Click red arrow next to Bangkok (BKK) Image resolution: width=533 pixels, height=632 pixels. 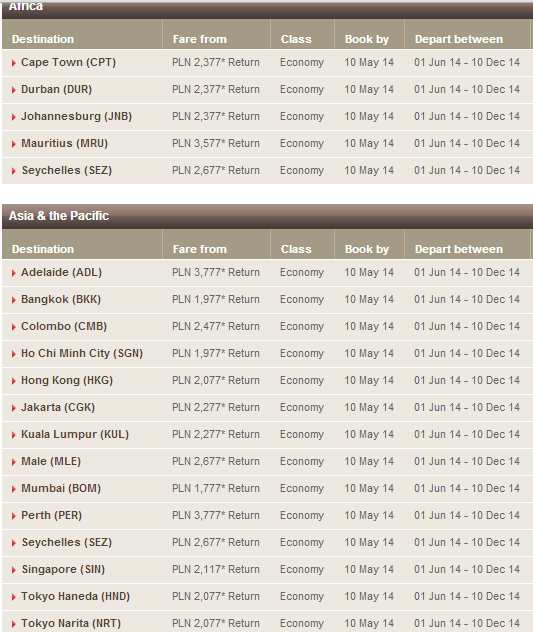point(13,300)
